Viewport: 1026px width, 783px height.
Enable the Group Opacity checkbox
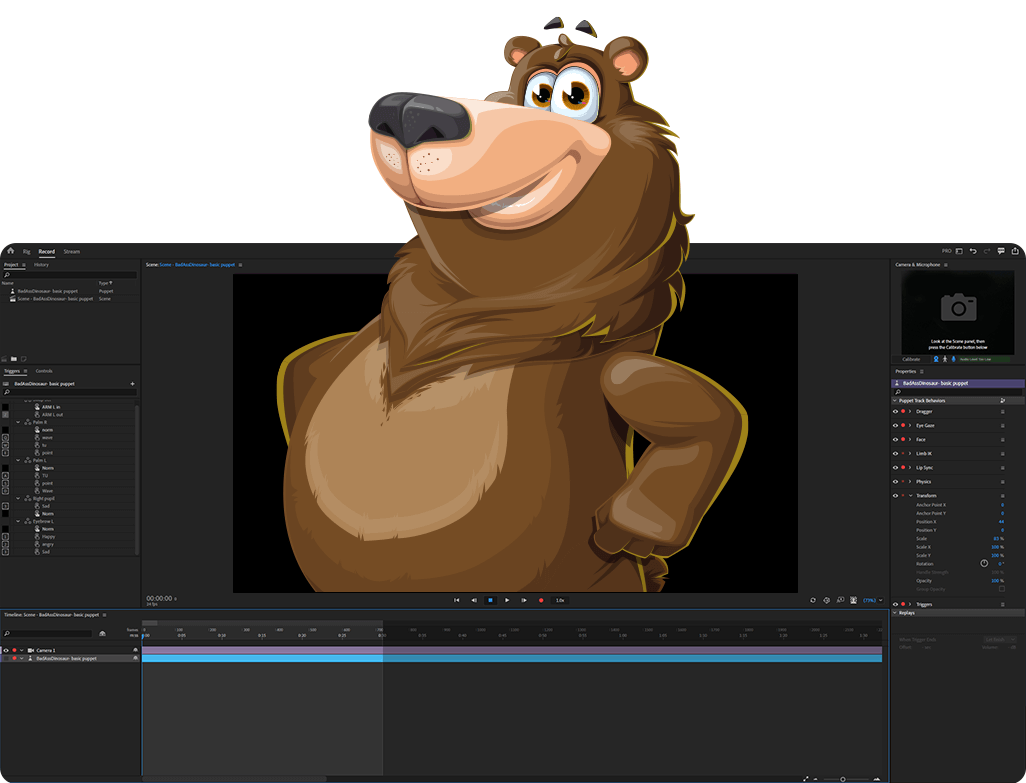coord(1002,589)
